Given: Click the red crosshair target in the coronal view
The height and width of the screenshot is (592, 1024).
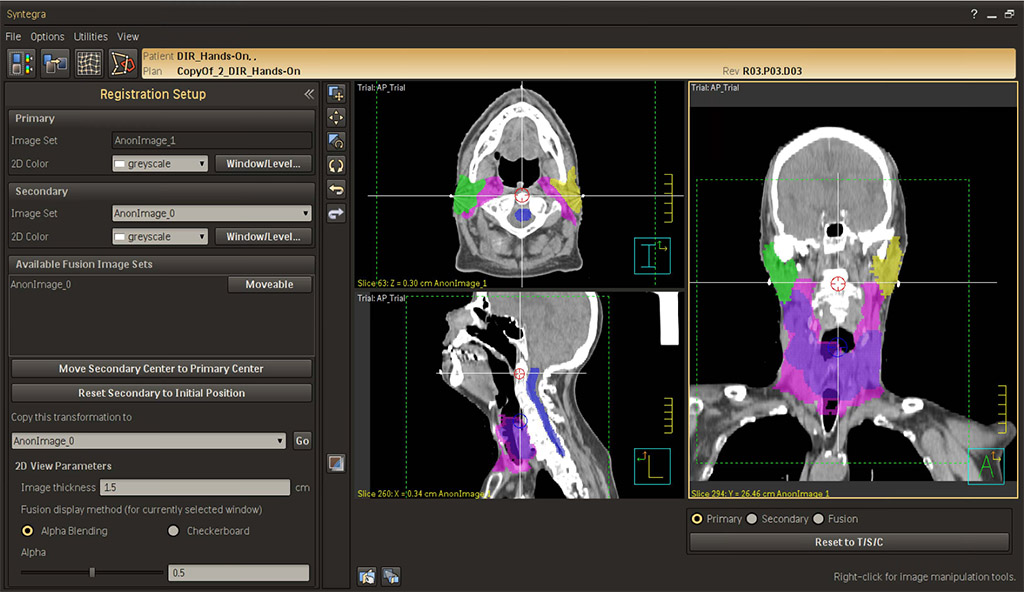Looking at the screenshot, I should pos(838,283).
